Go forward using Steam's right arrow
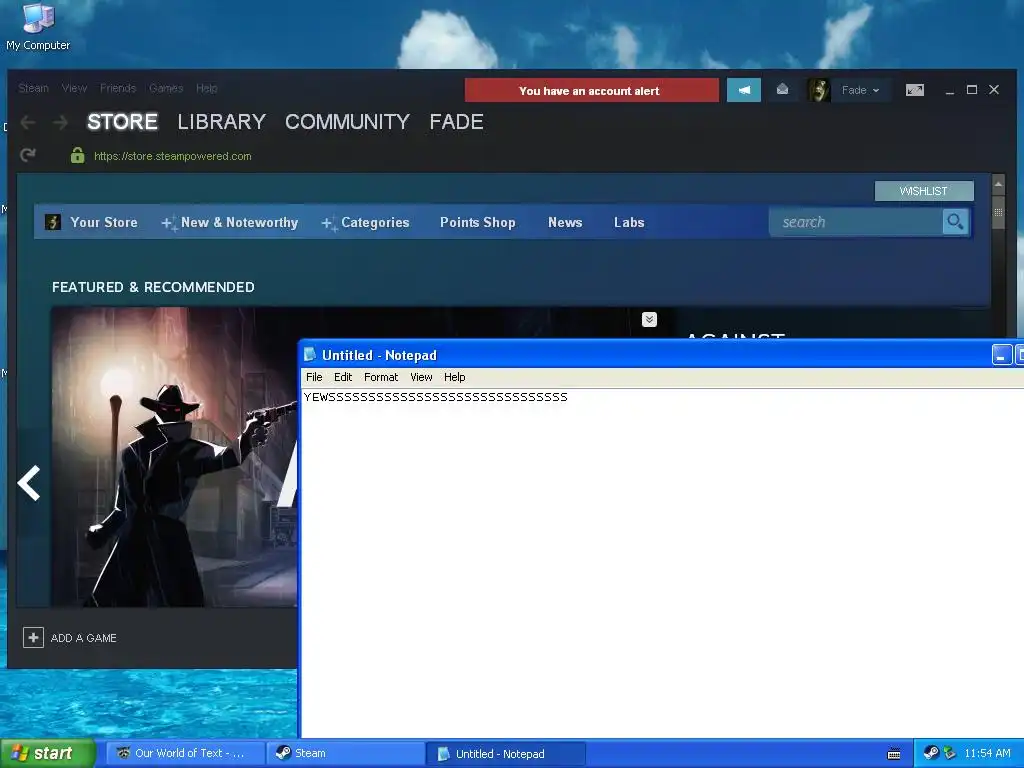 click(x=60, y=122)
